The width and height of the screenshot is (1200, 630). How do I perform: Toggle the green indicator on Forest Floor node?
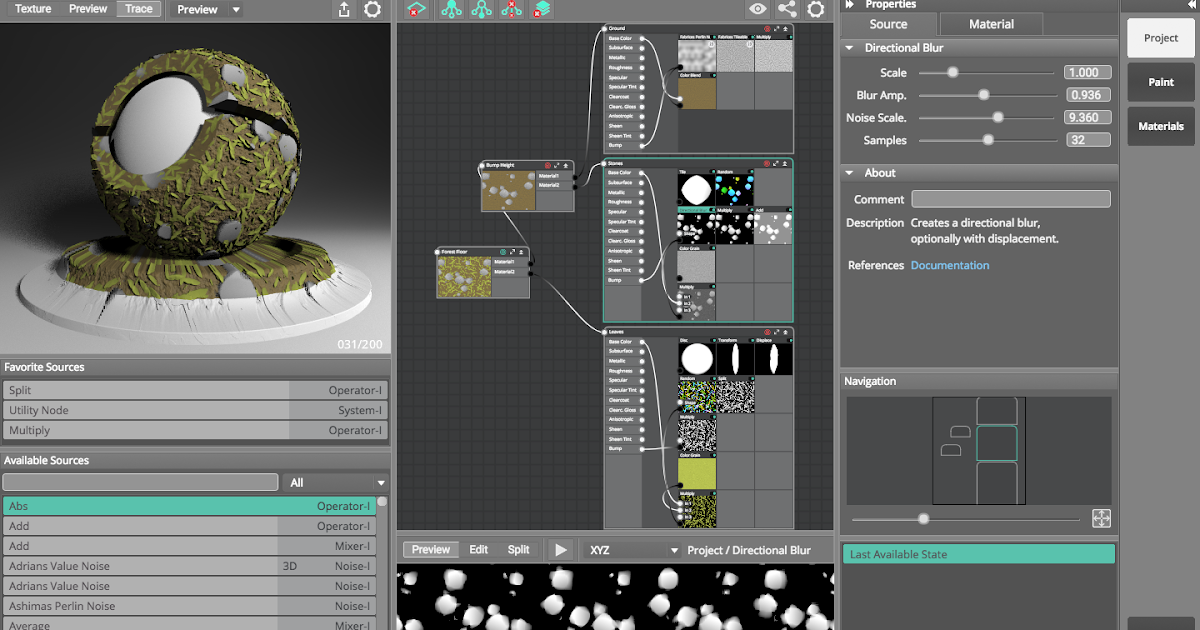[x=503, y=252]
